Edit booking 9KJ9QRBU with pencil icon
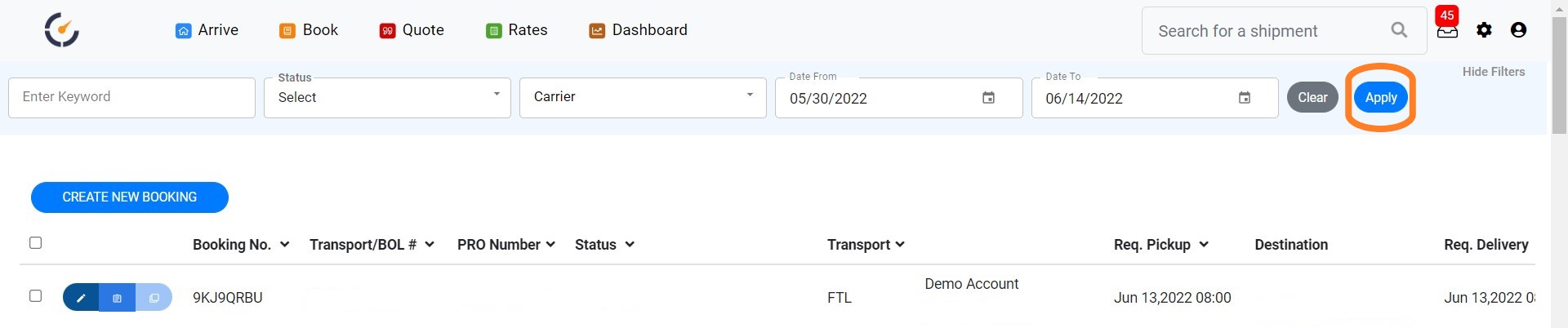 [81, 298]
